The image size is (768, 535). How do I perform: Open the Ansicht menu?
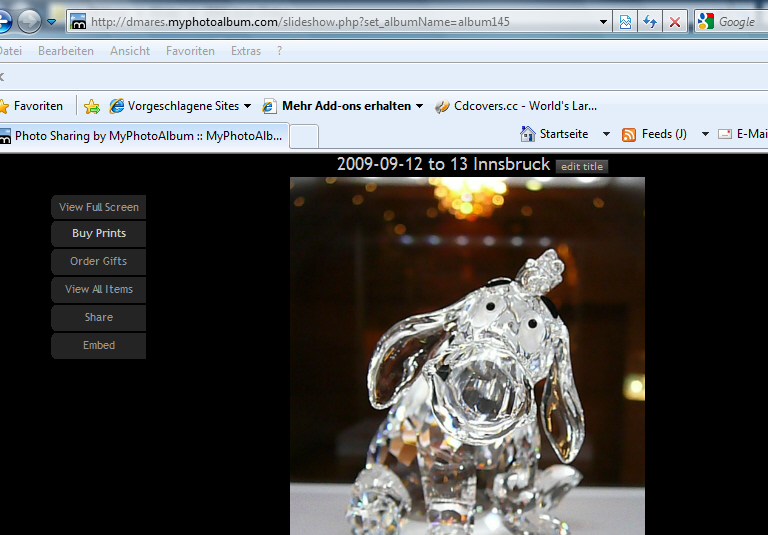[x=130, y=51]
